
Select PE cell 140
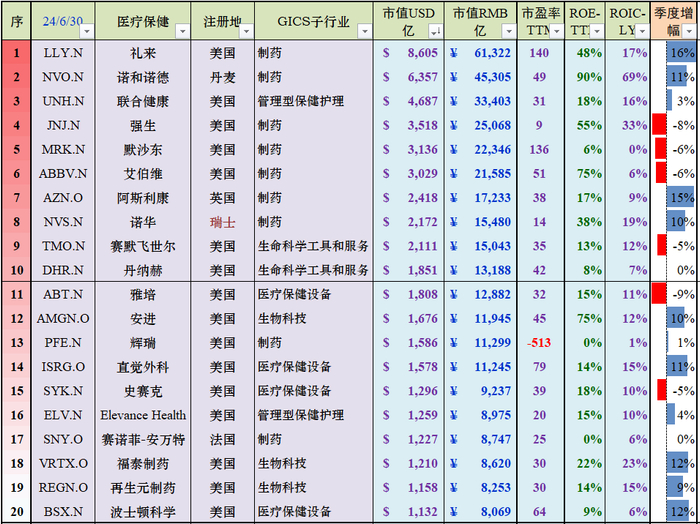pos(540,53)
